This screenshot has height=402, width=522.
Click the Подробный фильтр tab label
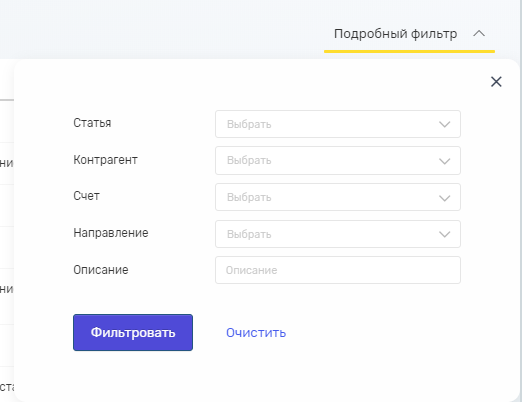(x=395, y=34)
